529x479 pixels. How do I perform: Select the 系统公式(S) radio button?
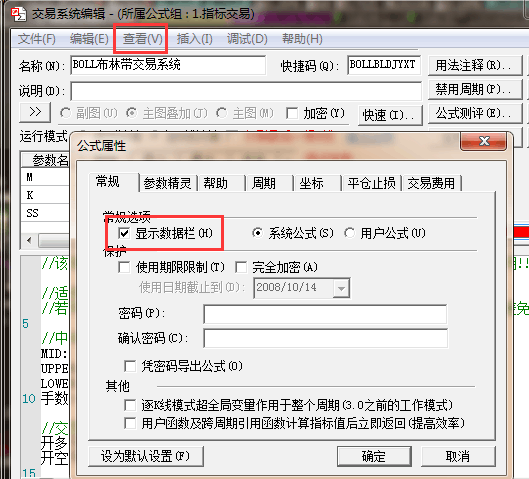[x=258, y=233]
